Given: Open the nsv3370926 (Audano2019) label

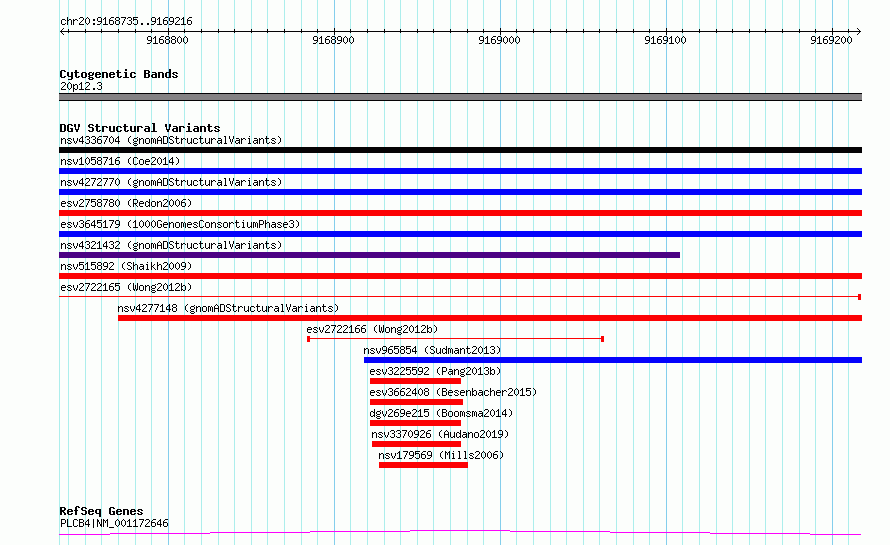Looking at the screenshot, I should (440, 434).
